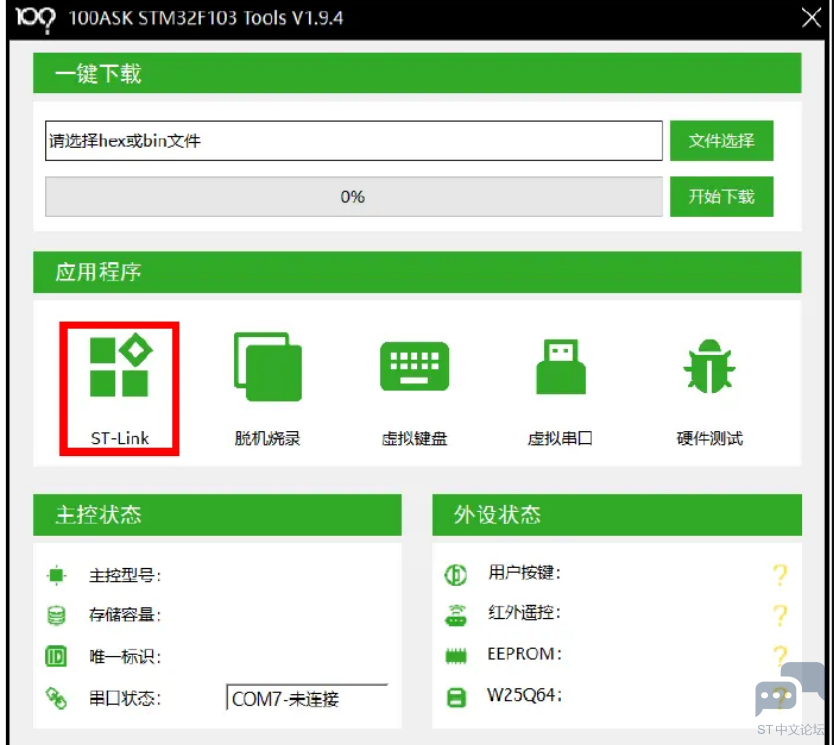Click the storage icon beside W25Q64
834x745 pixels.
click(x=456, y=697)
